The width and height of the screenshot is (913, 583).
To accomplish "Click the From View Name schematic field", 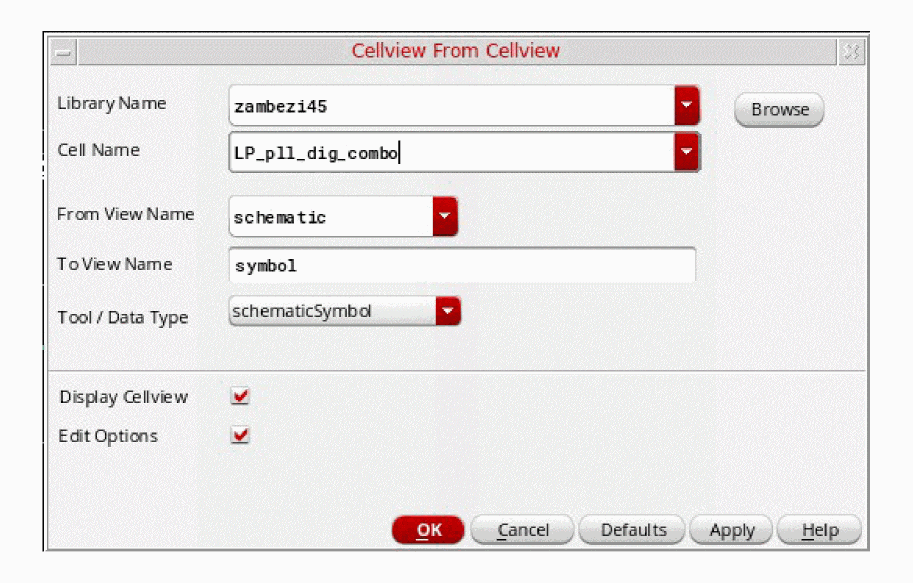I will pyautogui.click(x=330, y=217).
